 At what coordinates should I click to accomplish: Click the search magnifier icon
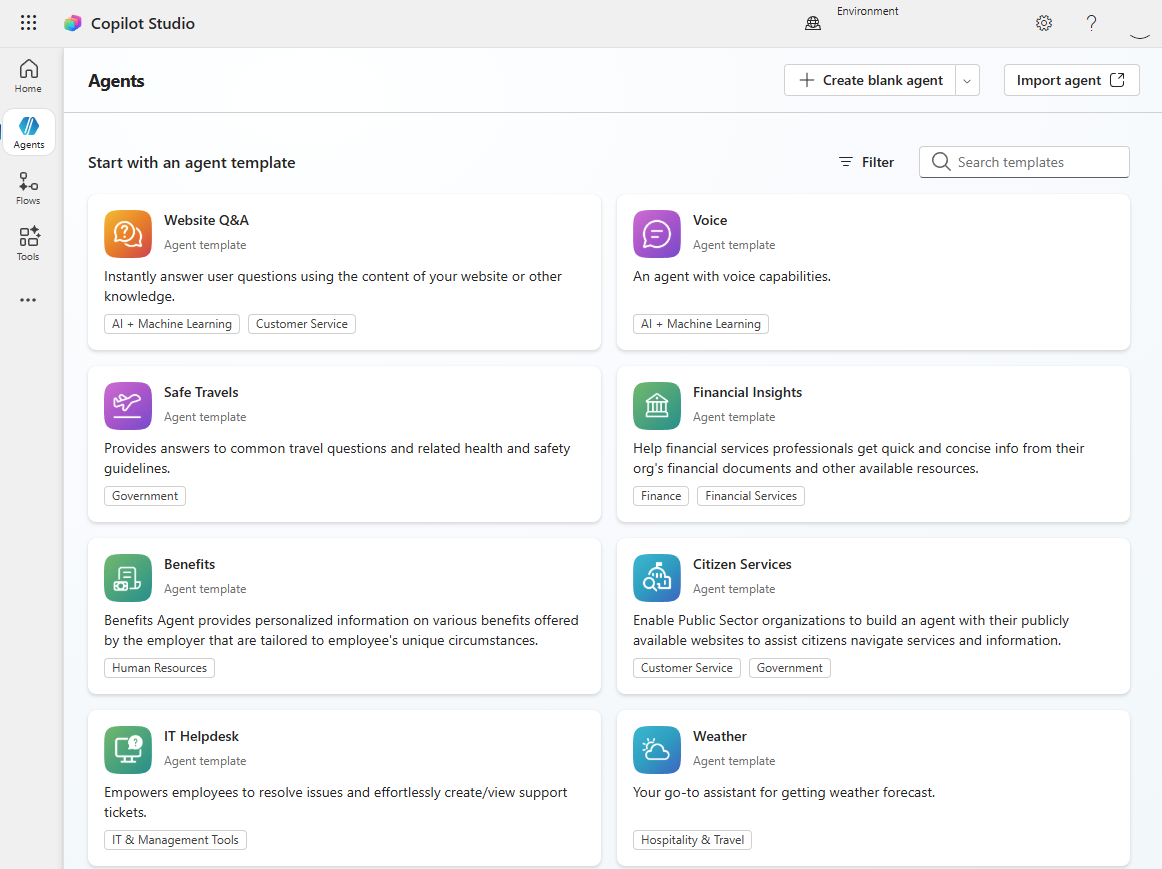point(940,162)
